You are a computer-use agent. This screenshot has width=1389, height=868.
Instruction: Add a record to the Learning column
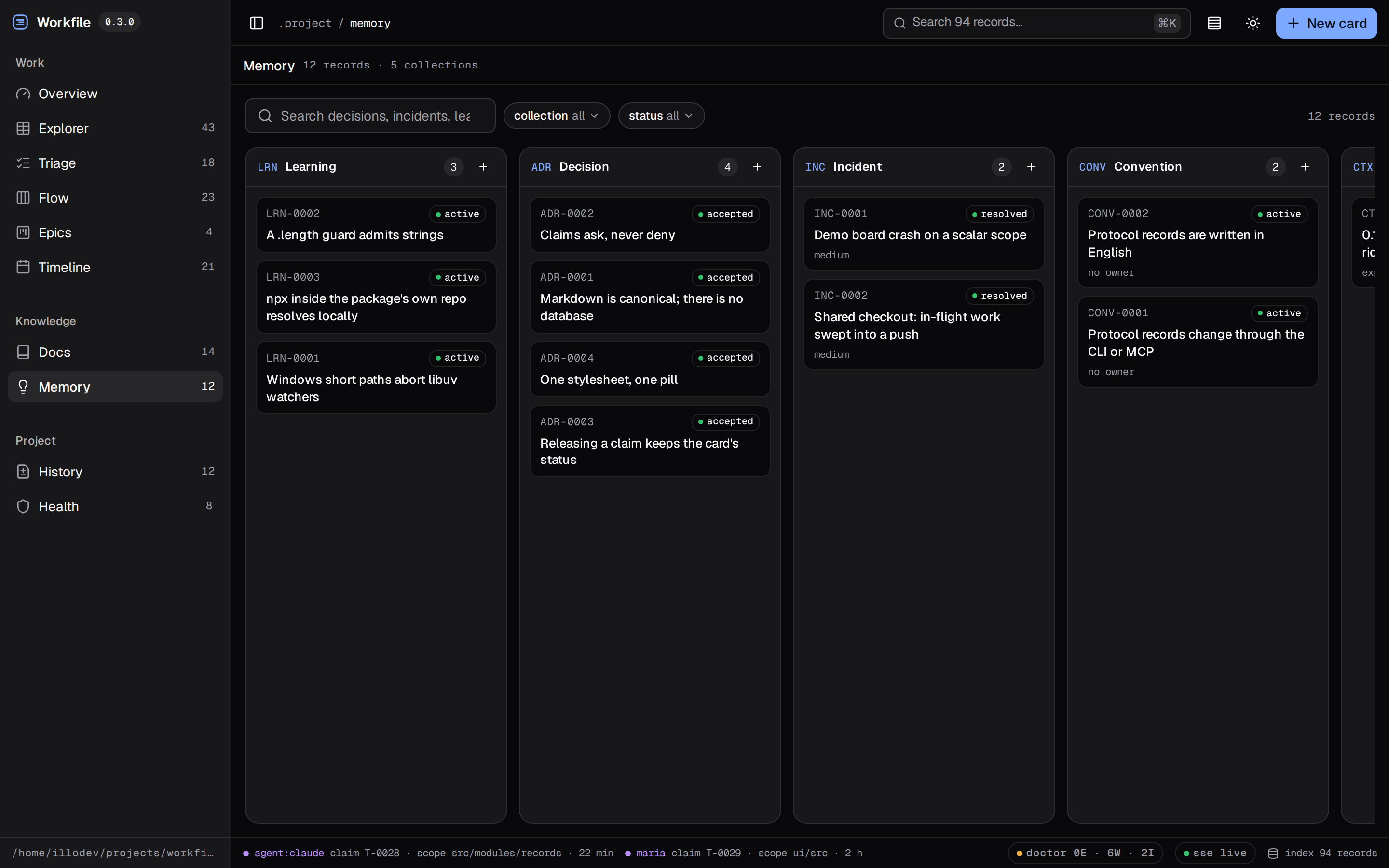[x=483, y=167]
